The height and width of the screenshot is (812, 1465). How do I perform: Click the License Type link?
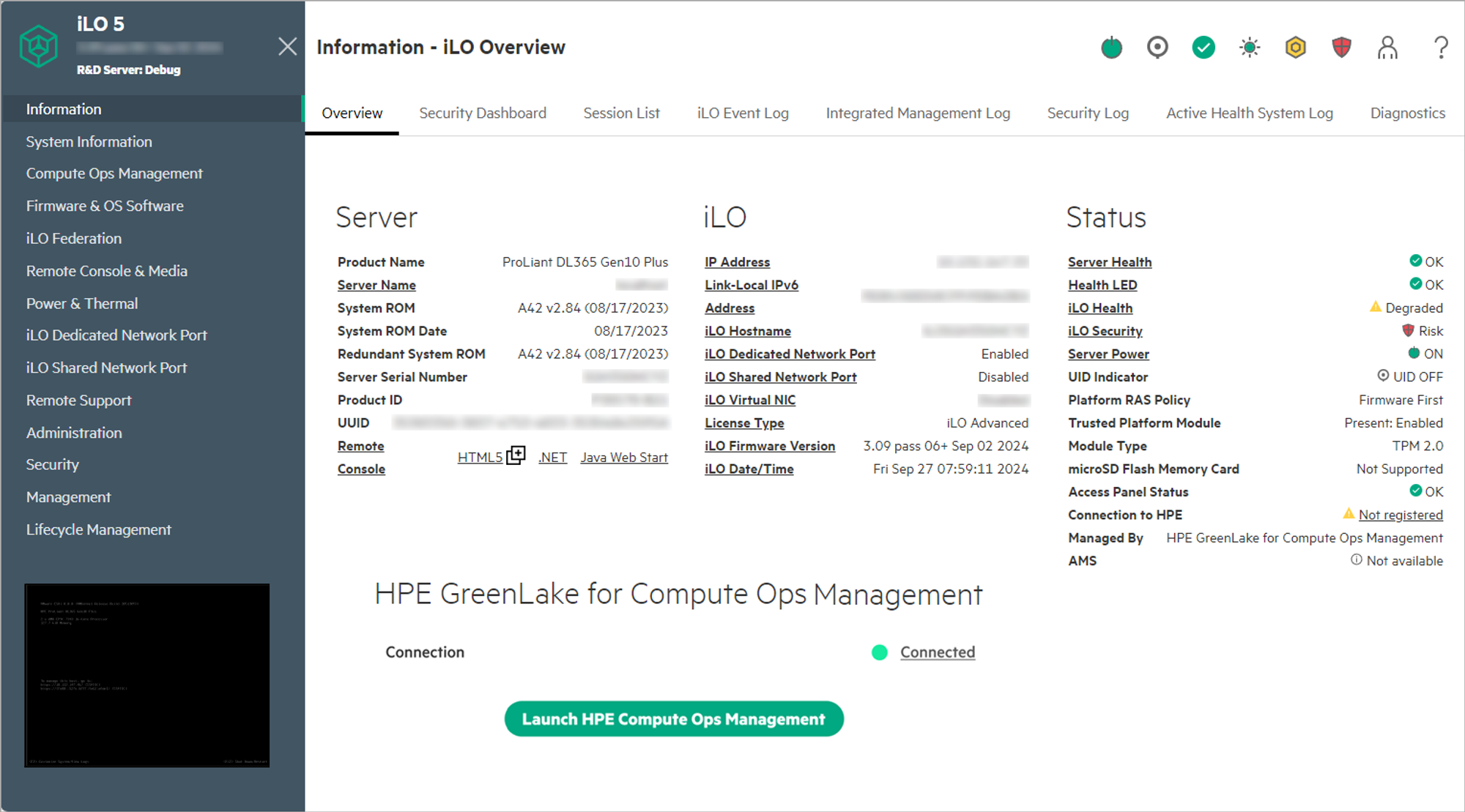coord(744,423)
